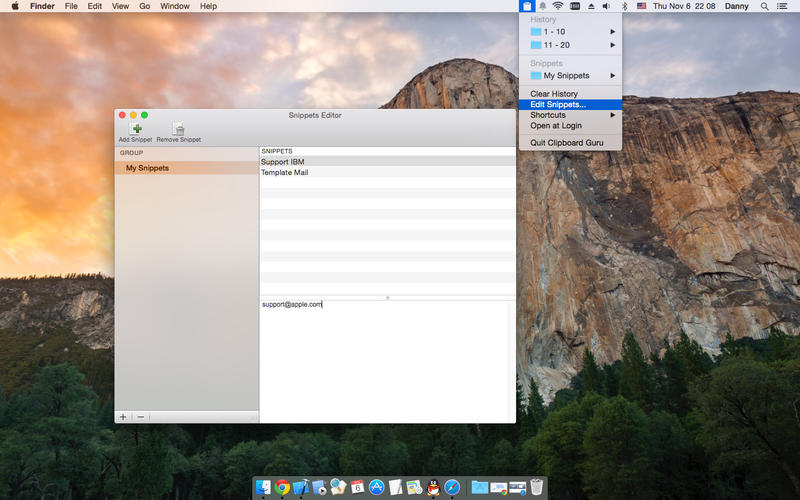Click the date and time in the menu bar

pyautogui.click(x=684, y=6)
